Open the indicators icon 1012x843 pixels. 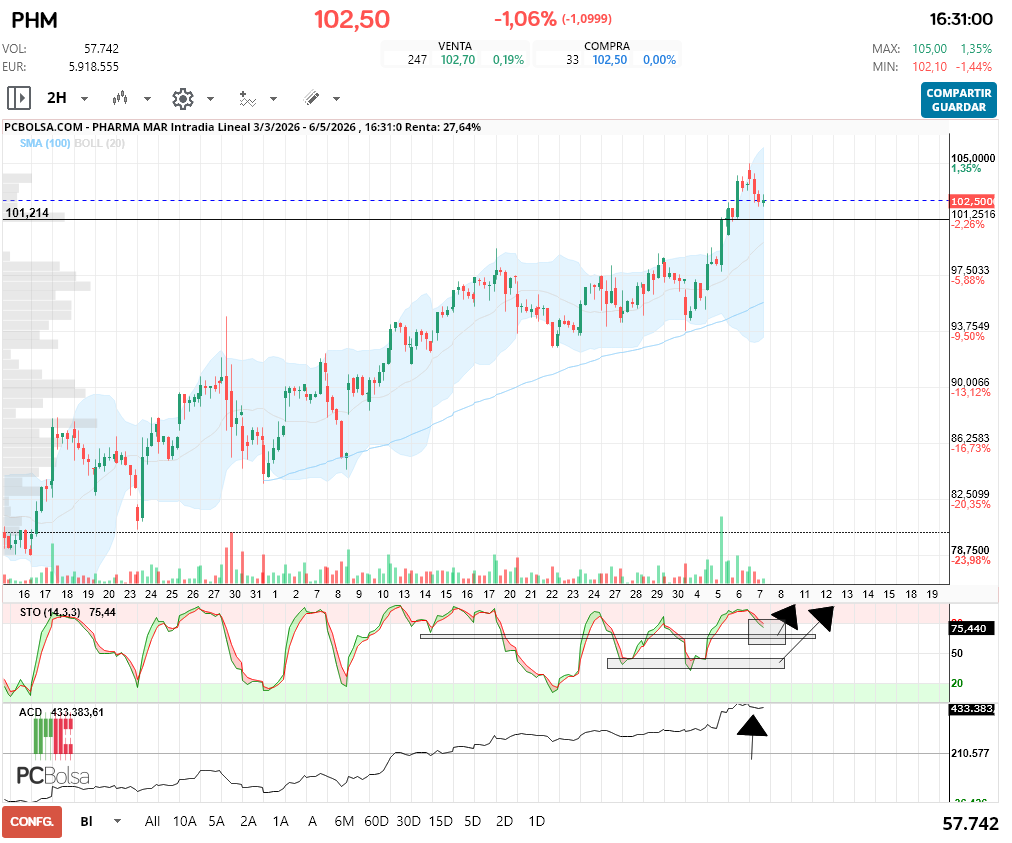[x=247, y=99]
